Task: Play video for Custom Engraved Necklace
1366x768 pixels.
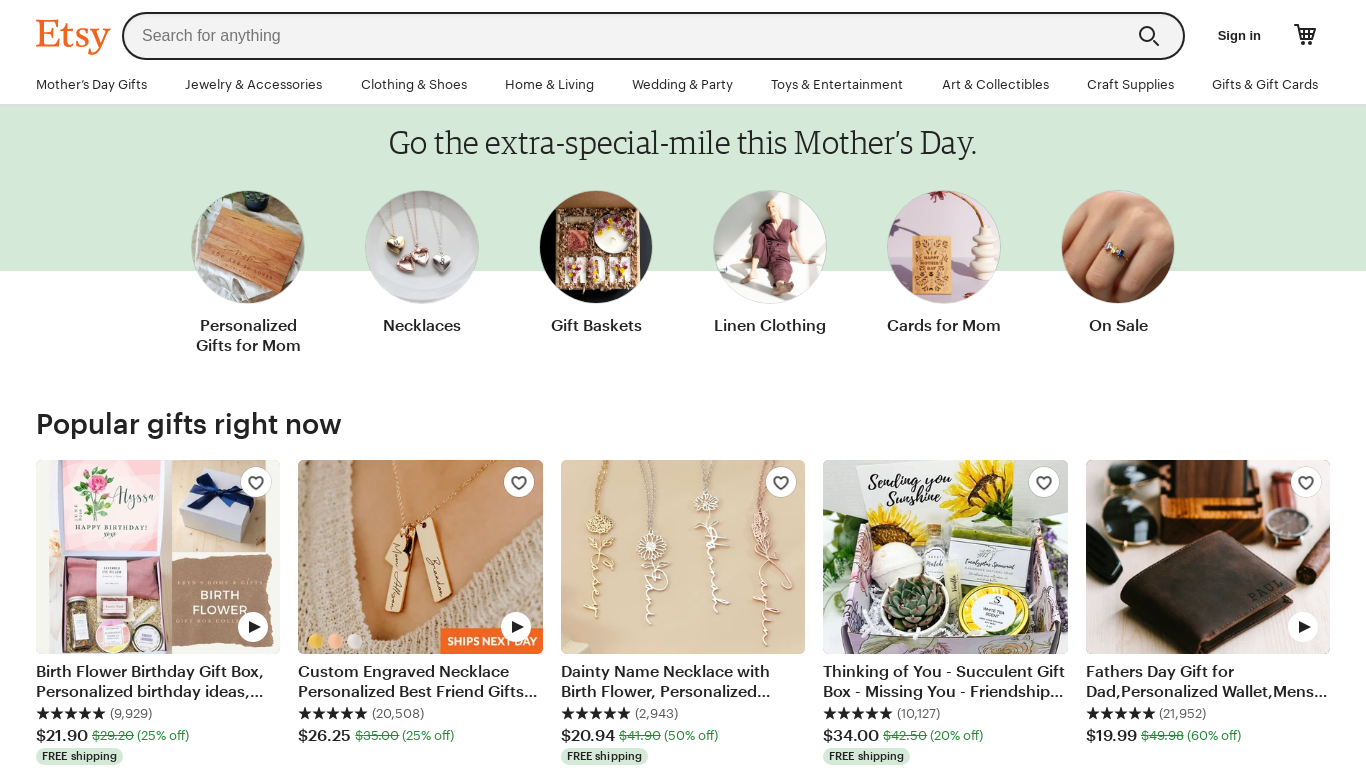Action: point(515,627)
